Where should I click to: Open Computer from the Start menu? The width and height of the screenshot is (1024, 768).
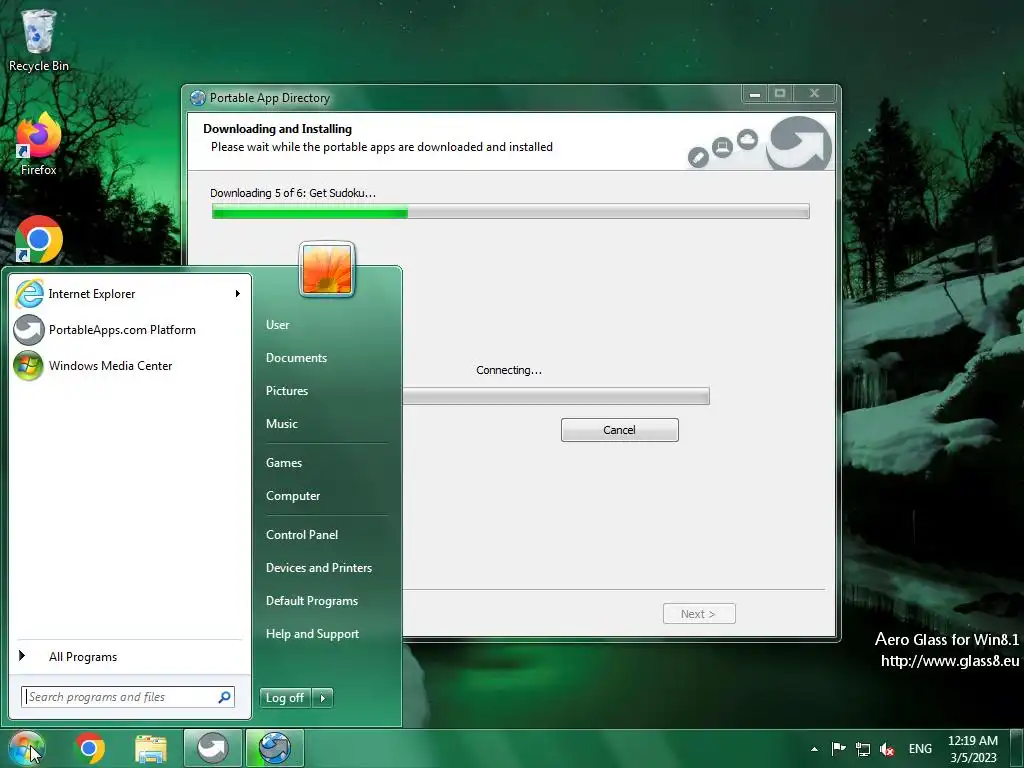click(293, 496)
